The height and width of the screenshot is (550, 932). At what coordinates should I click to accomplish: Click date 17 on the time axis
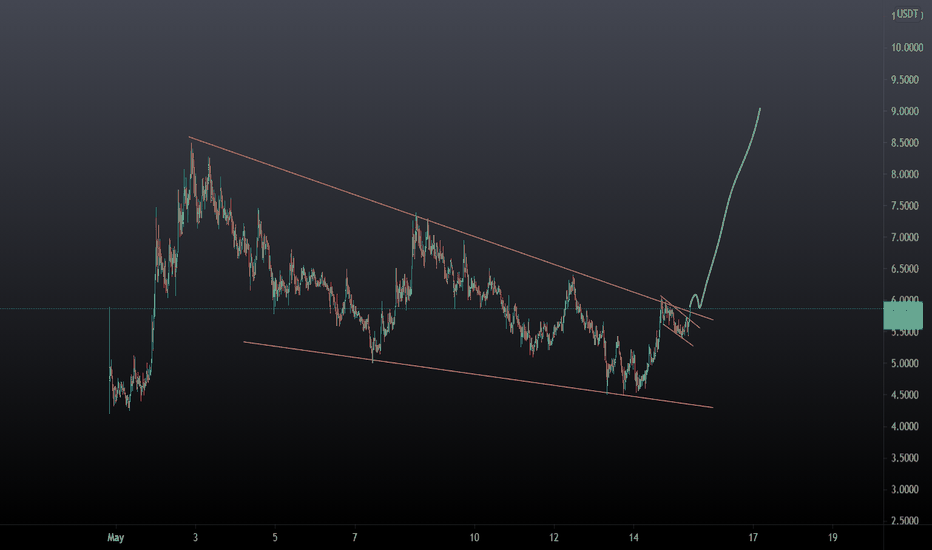(753, 538)
